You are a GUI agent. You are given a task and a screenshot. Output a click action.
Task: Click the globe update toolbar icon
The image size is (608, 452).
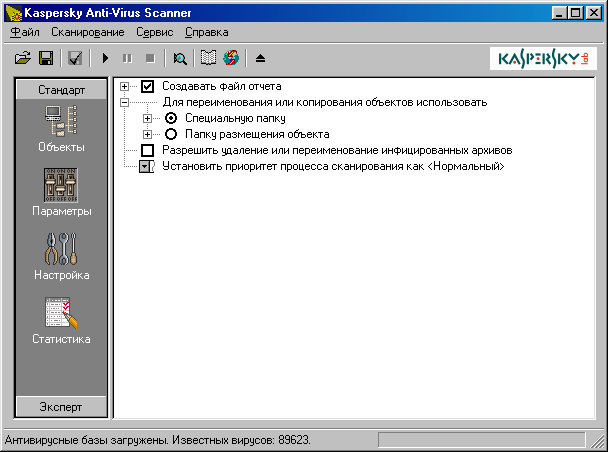tap(231, 58)
